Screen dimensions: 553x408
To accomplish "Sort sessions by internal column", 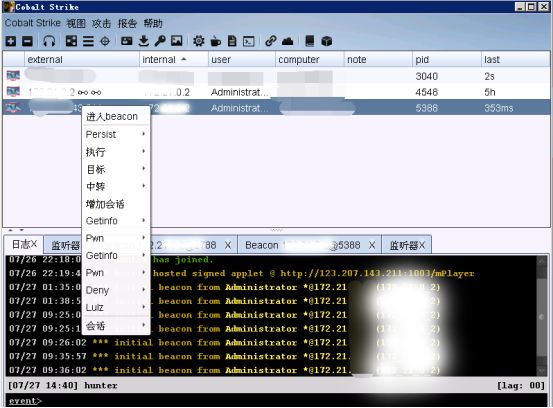I will tap(174, 59).
